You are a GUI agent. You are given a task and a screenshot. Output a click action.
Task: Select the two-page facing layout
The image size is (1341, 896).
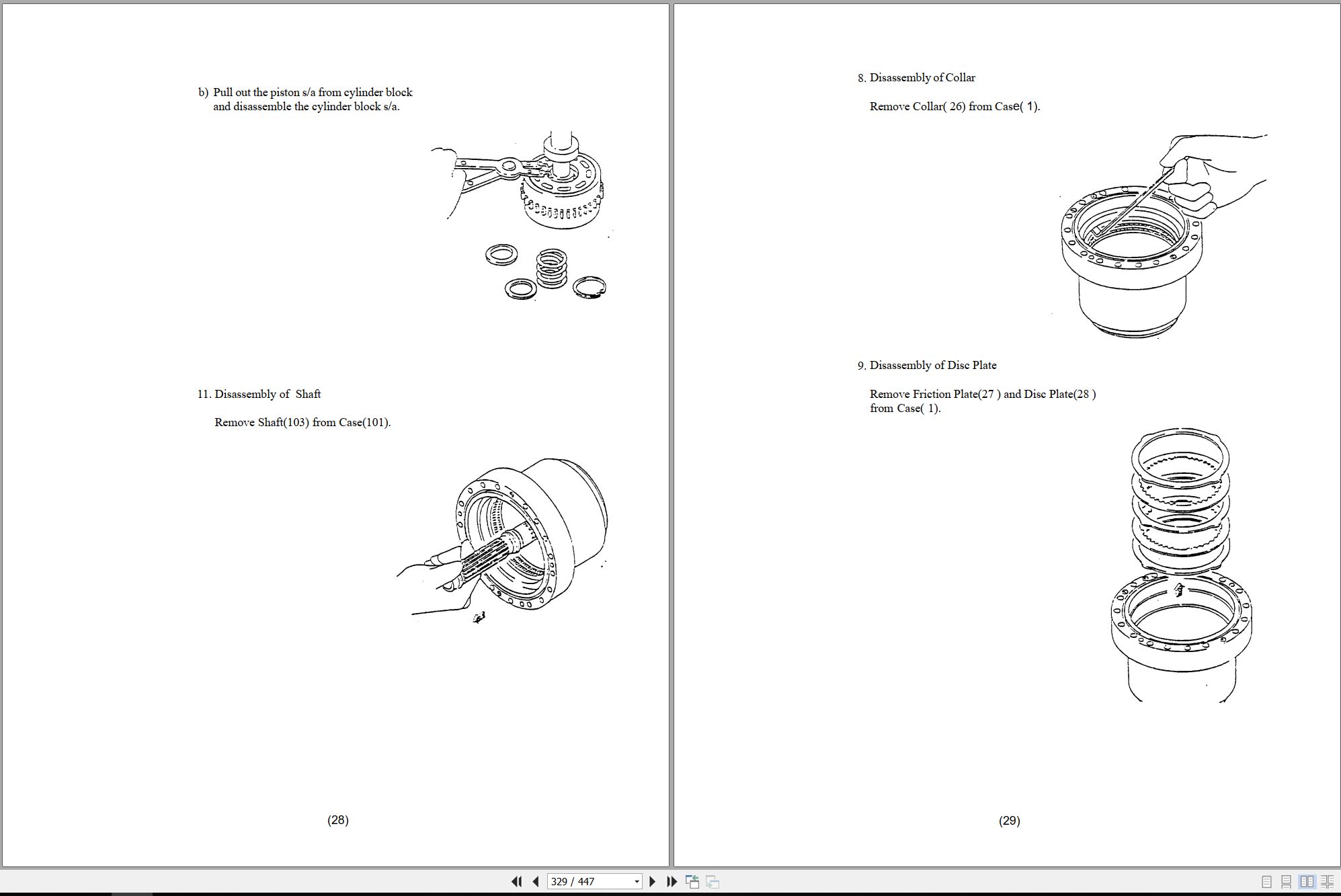tap(1307, 881)
